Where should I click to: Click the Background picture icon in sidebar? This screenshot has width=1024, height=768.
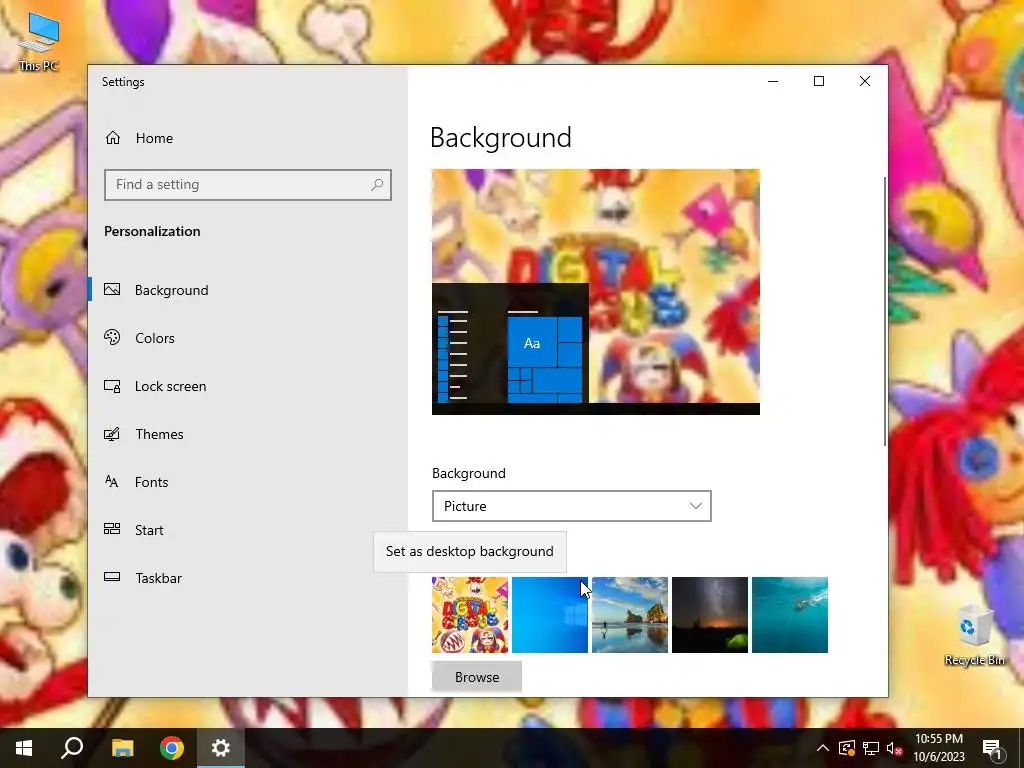coord(112,289)
